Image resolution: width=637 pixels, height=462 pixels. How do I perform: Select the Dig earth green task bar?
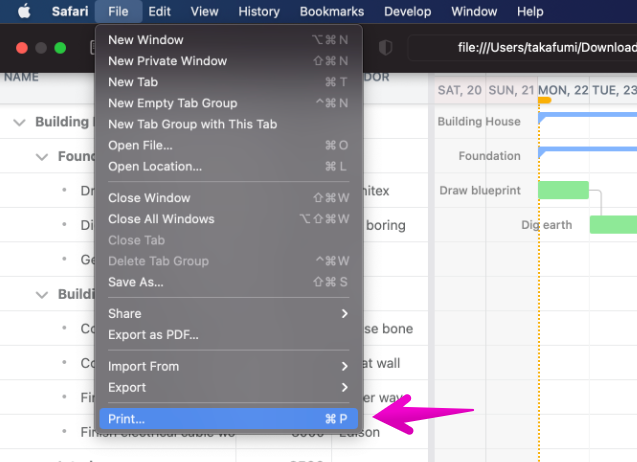(x=612, y=225)
